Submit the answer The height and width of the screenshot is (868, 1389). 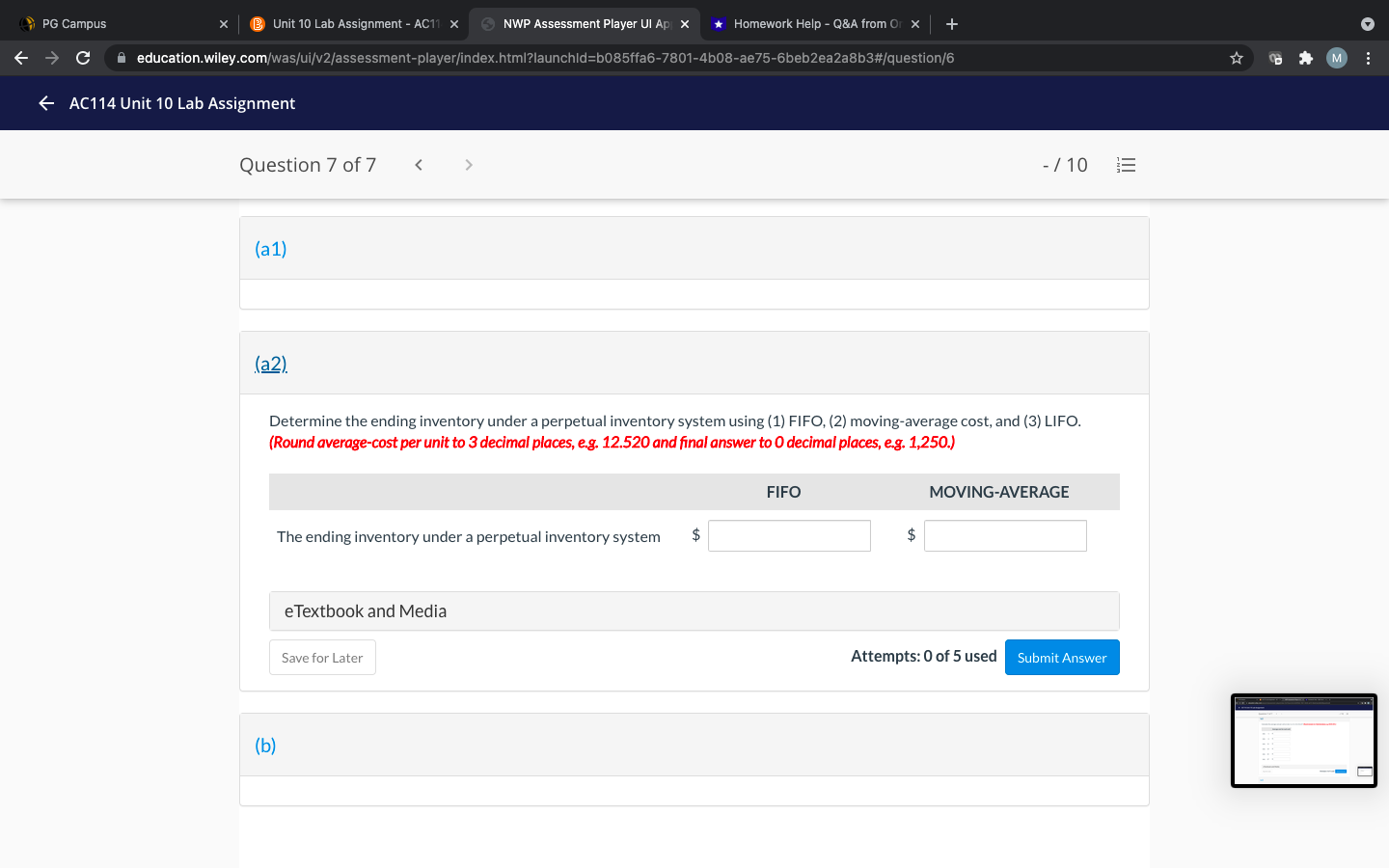1062,658
